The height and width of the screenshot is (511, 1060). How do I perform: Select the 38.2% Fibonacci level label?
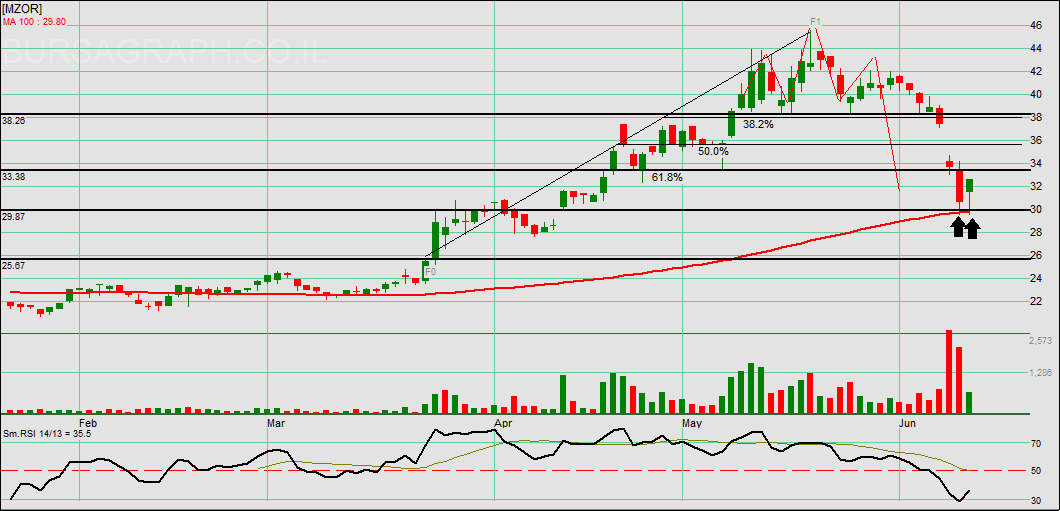758,125
